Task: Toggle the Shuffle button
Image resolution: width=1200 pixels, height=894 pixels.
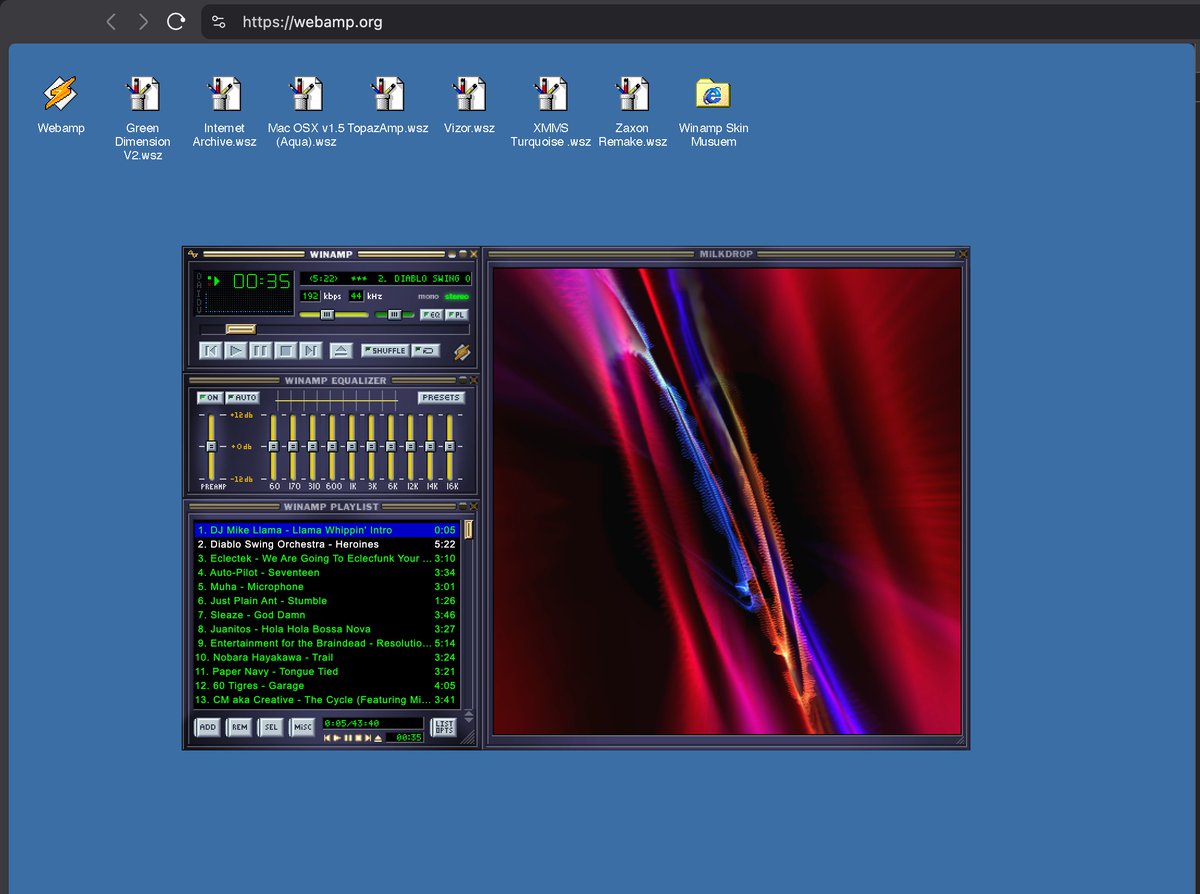Action: click(x=385, y=351)
